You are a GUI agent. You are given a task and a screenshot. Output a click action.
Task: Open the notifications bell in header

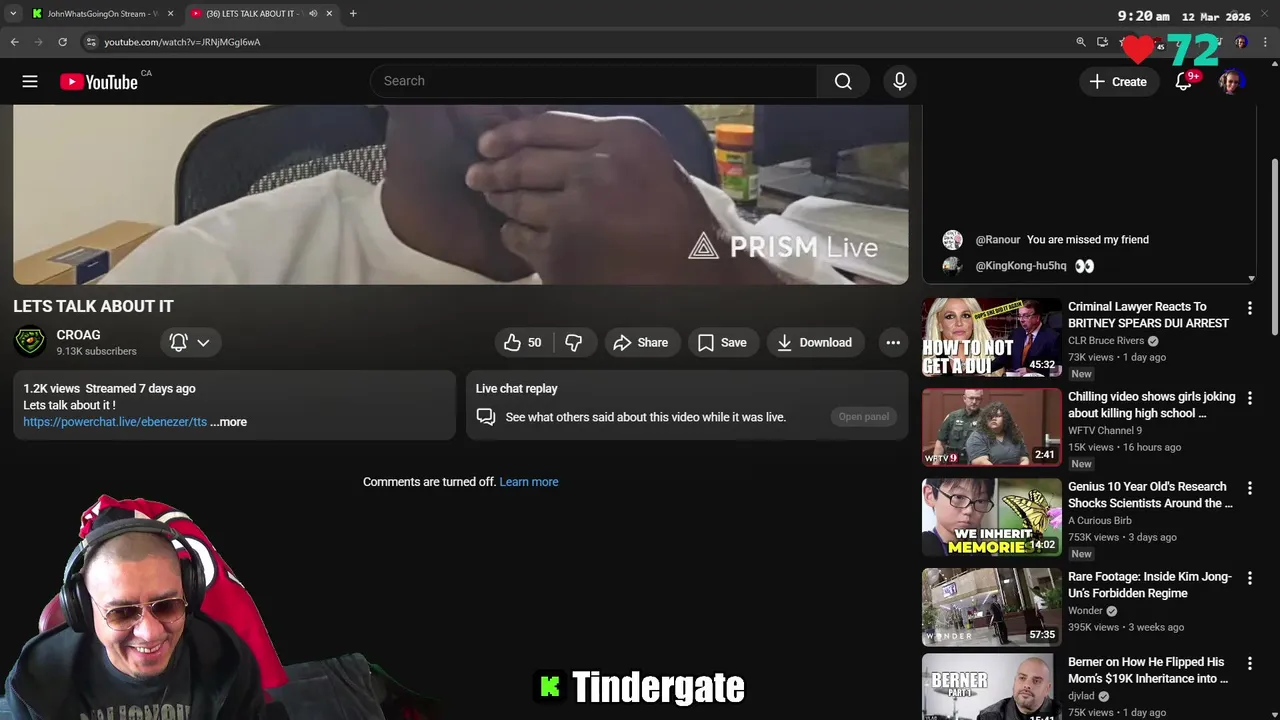pyautogui.click(x=1183, y=82)
